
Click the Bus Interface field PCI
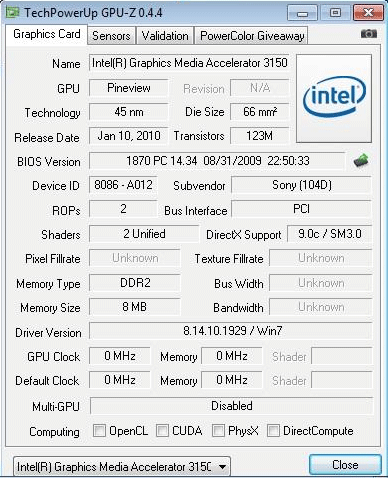(301, 209)
